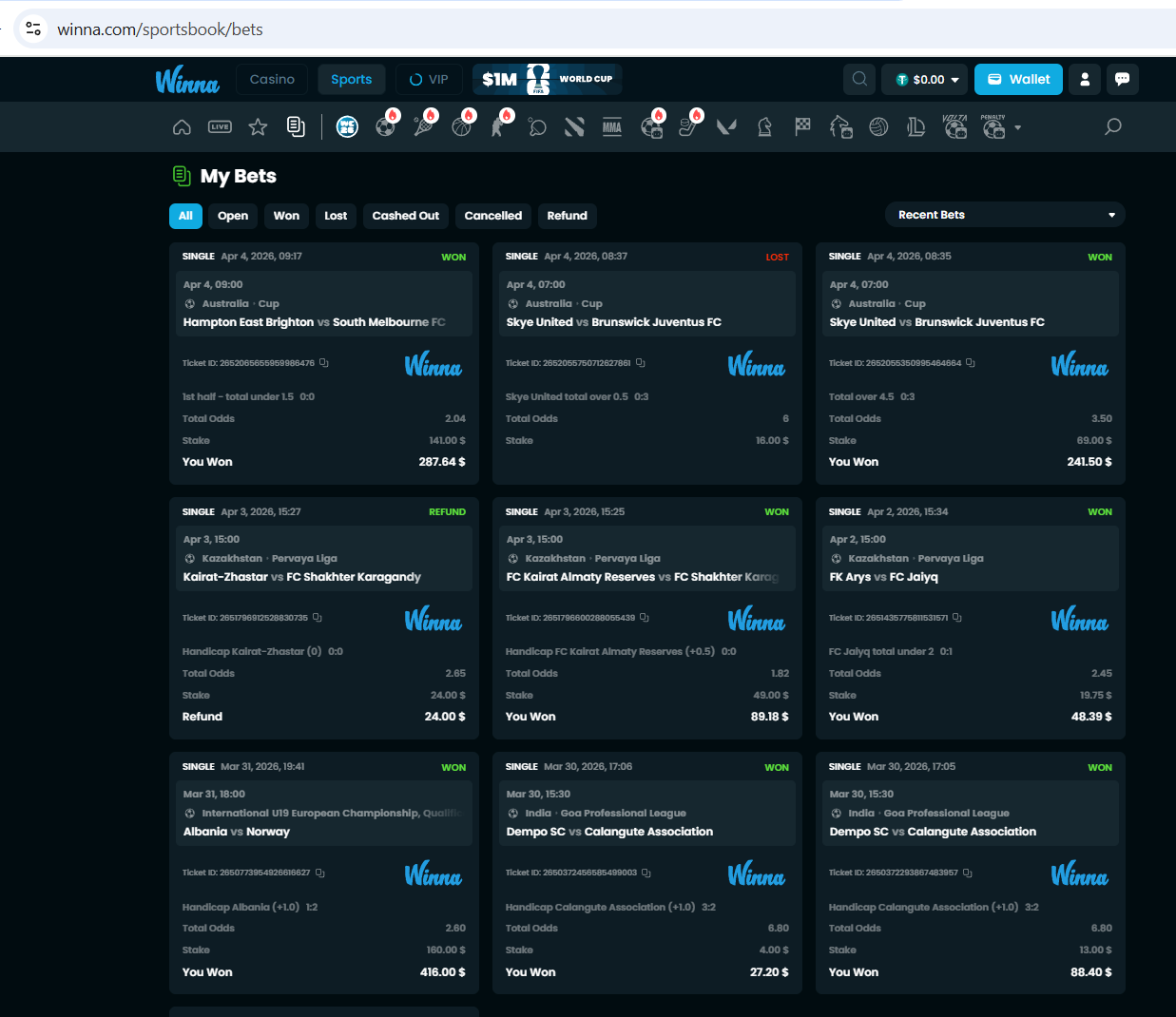Open the $0.00 balance currency dropdown
The width and height of the screenshot is (1176, 1017).
925,80
